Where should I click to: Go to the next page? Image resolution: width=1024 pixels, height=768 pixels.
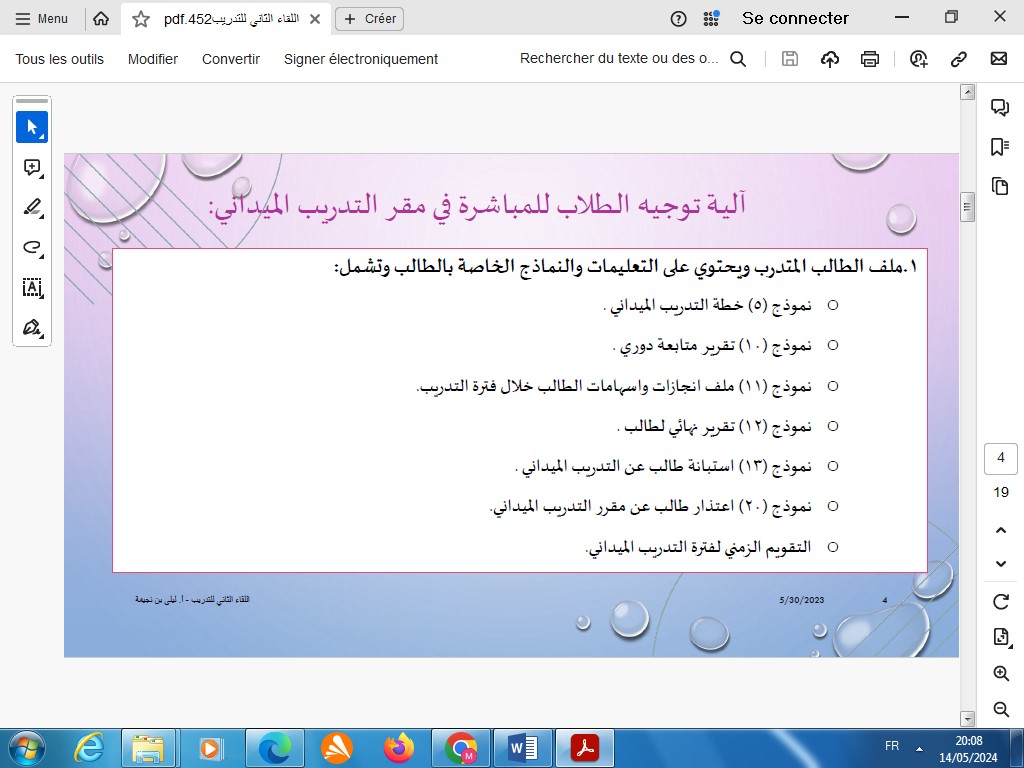coord(1000,564)
